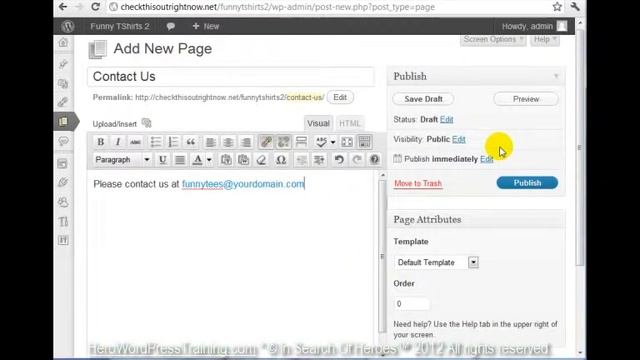
Task: Switch to the HTML editor tab
Action: tap(350, 123)
